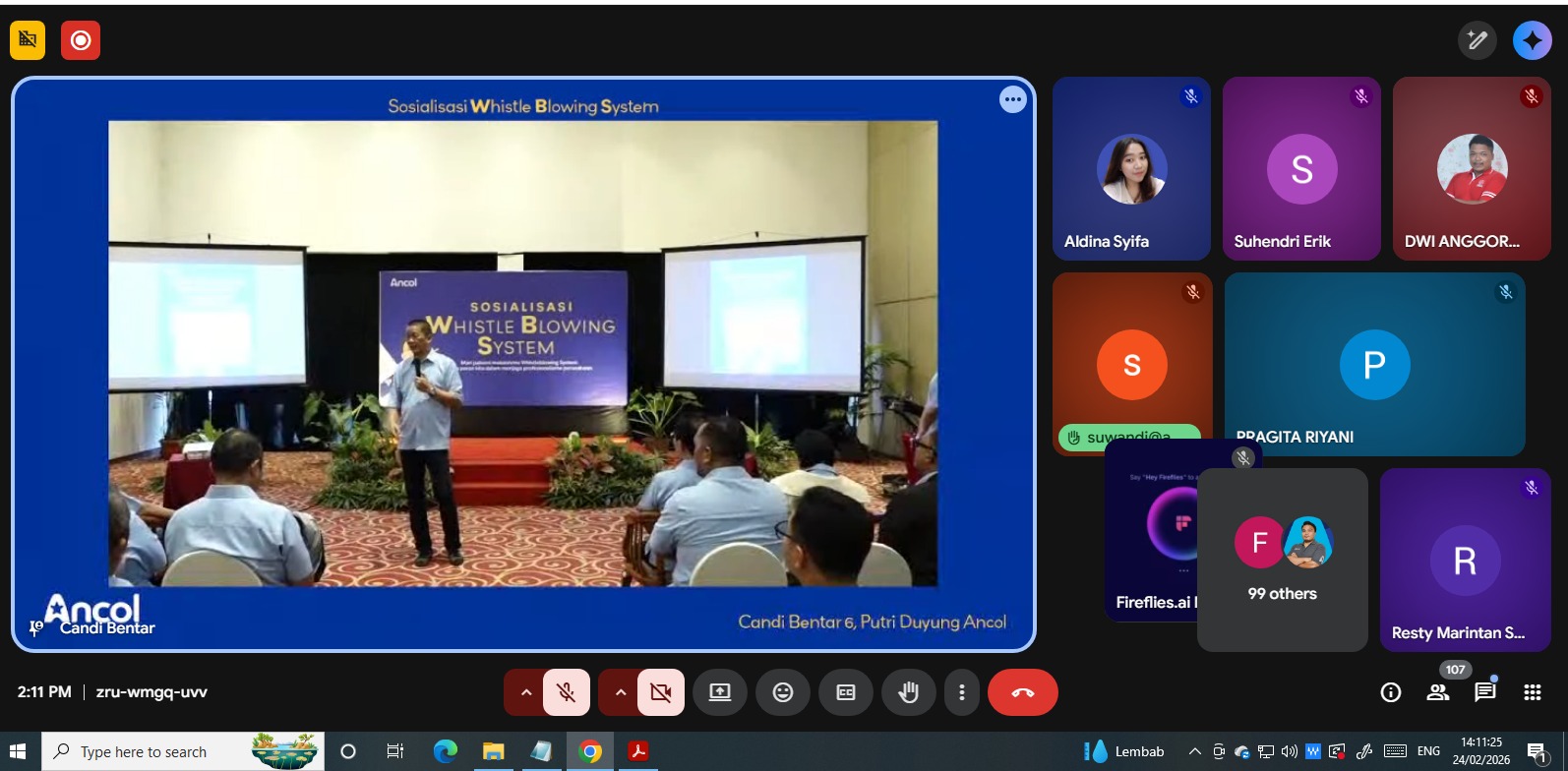1568x771 pixels.
Task: Expand audio settings arrow beside microphone
Action: click(526, 692)
